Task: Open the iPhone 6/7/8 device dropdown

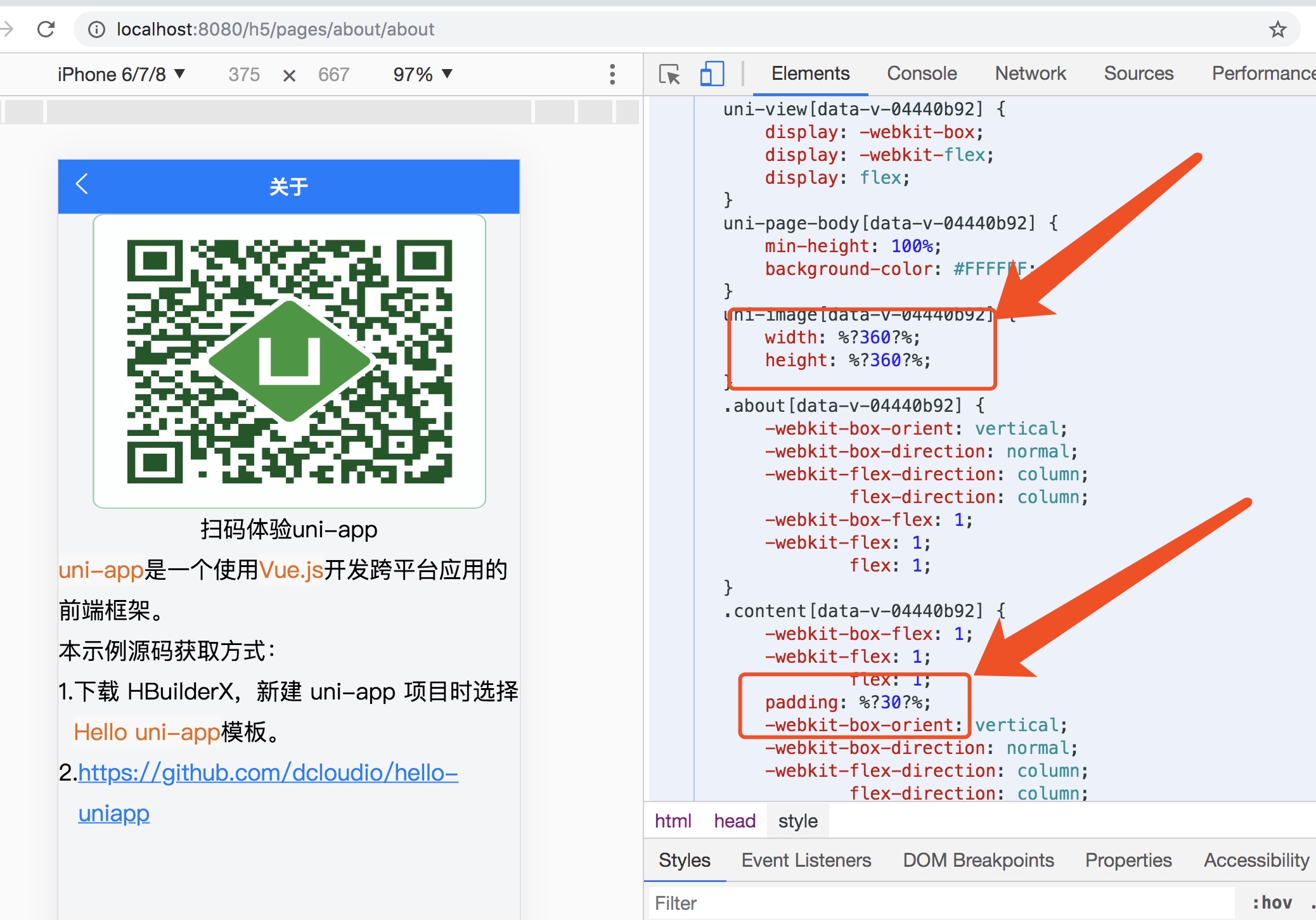Action: [x=120, y=74]
